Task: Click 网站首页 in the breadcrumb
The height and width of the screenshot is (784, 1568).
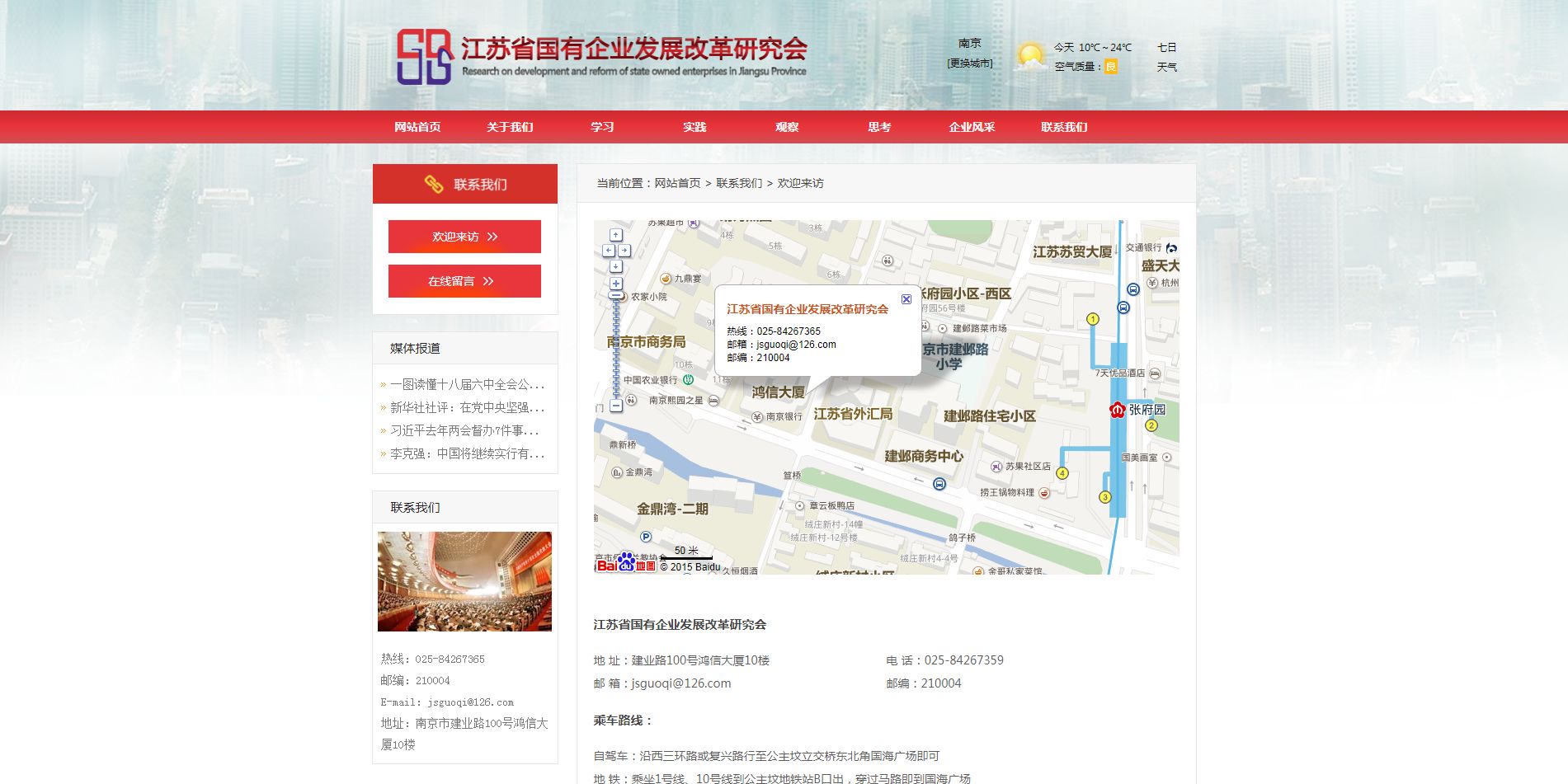Action: [677, 183]
